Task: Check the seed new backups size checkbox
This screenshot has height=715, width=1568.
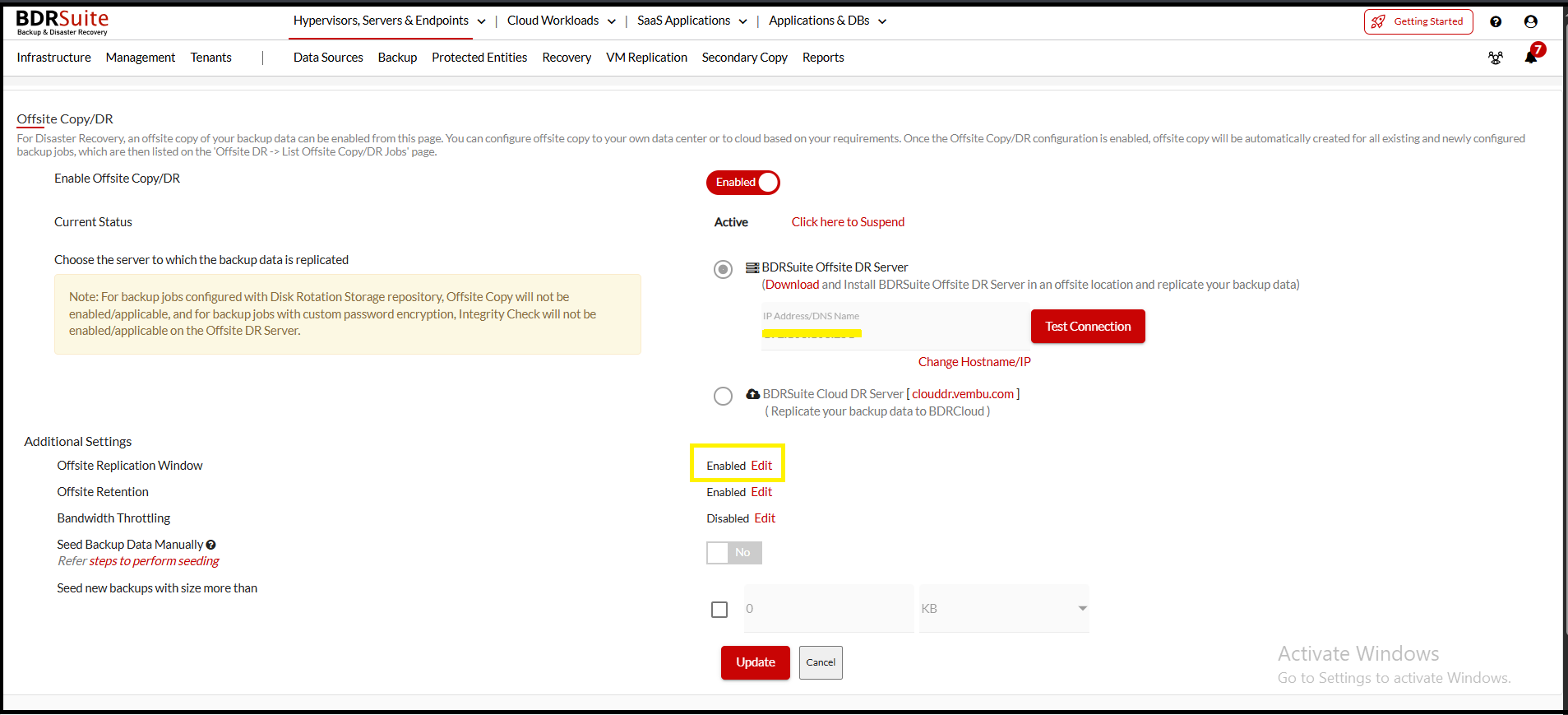Action: (719, 610)
